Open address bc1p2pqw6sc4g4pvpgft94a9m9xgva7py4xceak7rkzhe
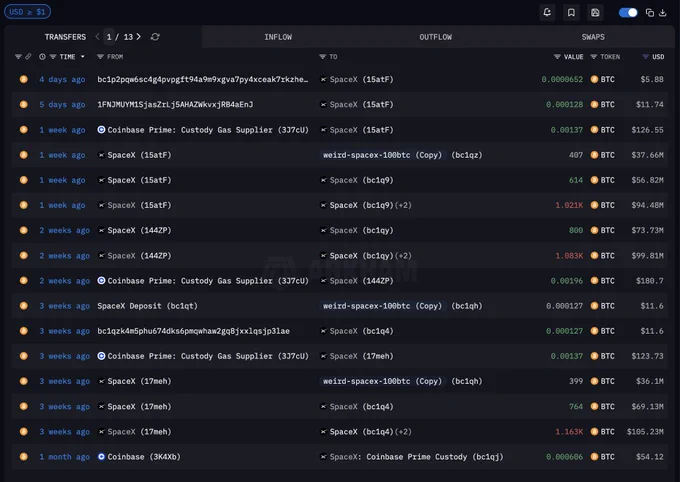680x482 pixels. [203, 79]
